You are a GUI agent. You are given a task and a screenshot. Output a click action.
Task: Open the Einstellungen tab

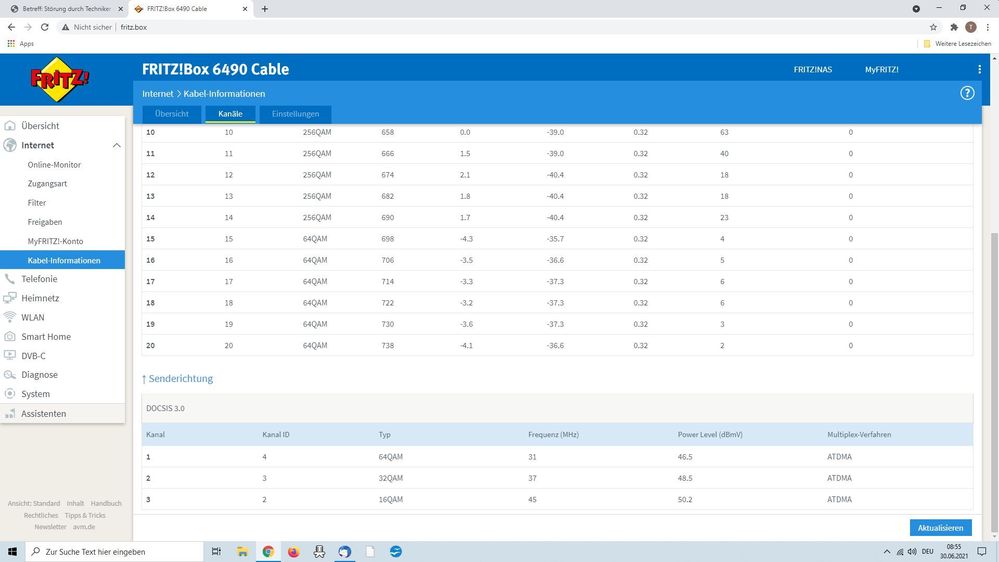click(295, 113)
